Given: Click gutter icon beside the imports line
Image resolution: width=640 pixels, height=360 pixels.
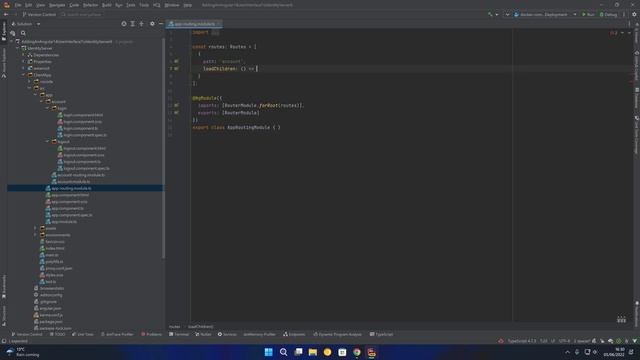Looking at the screenshot, I should pos(176,105).
